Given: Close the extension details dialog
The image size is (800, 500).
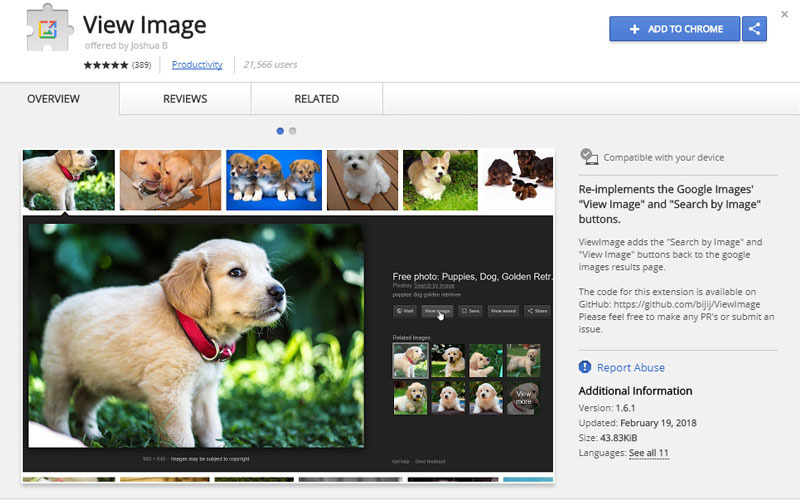Looking at the screenshot, I should (784, 14).
